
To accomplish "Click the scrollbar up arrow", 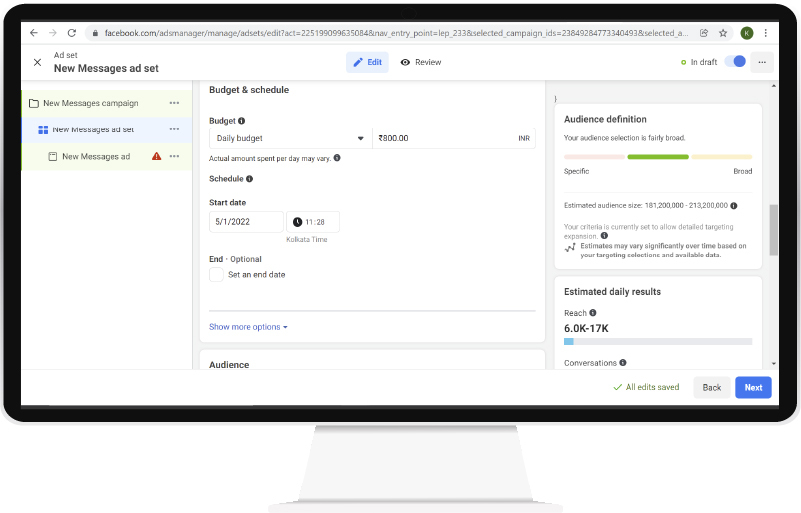I will pos(773,86).
